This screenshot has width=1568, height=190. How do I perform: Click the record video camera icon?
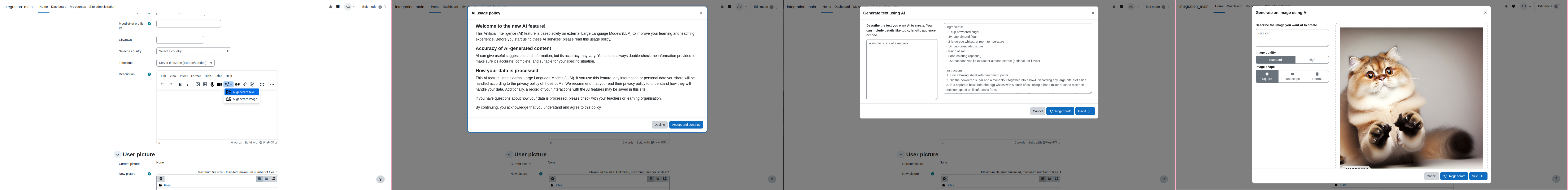click(220, 84)
